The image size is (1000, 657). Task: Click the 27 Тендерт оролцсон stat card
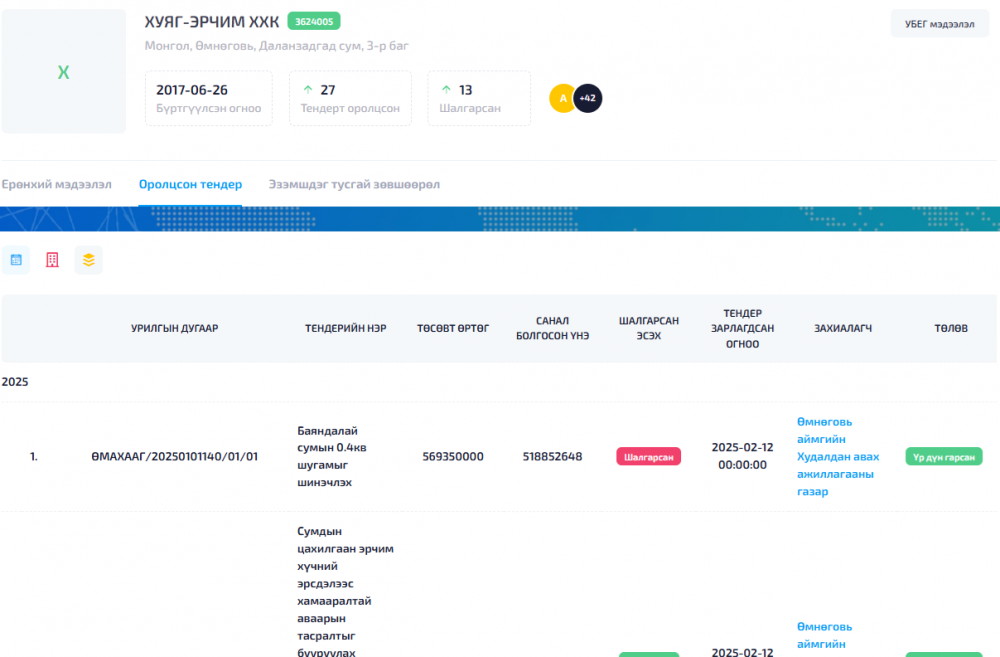350,98
